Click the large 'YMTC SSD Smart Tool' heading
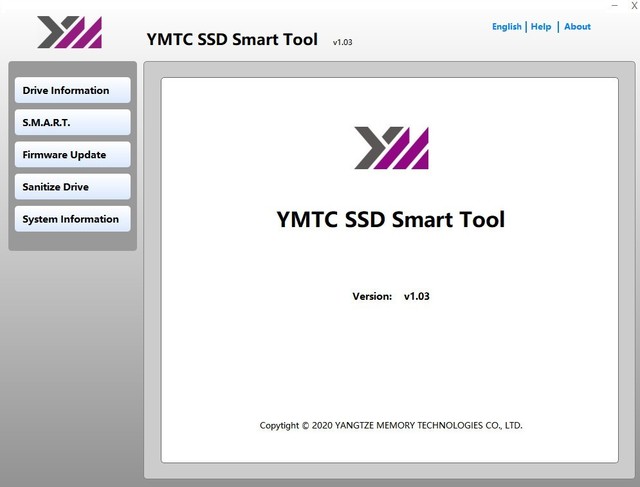This screenshot has height=487, width=640. (x=391, y=219)
